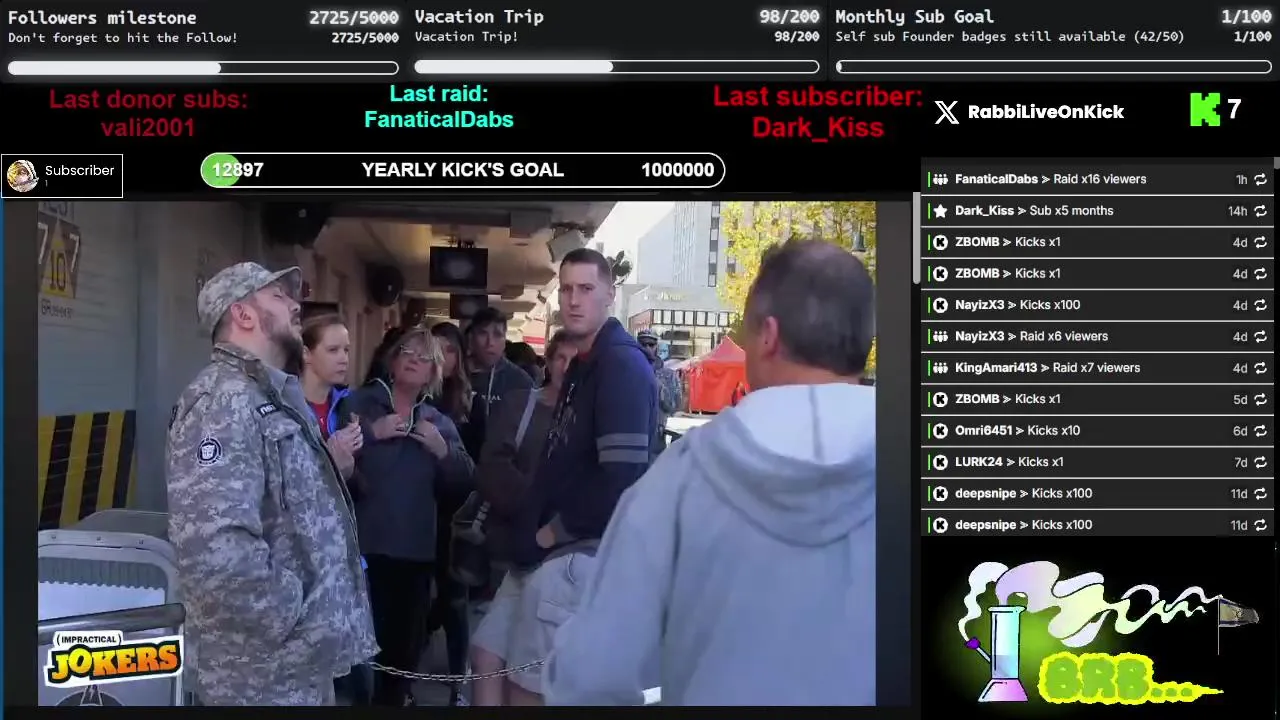Screen dimensions: 1280x720
Task: Click the 'Dark_Kiss > Sub x5 months' text
Action: (x=1034, y=211)
